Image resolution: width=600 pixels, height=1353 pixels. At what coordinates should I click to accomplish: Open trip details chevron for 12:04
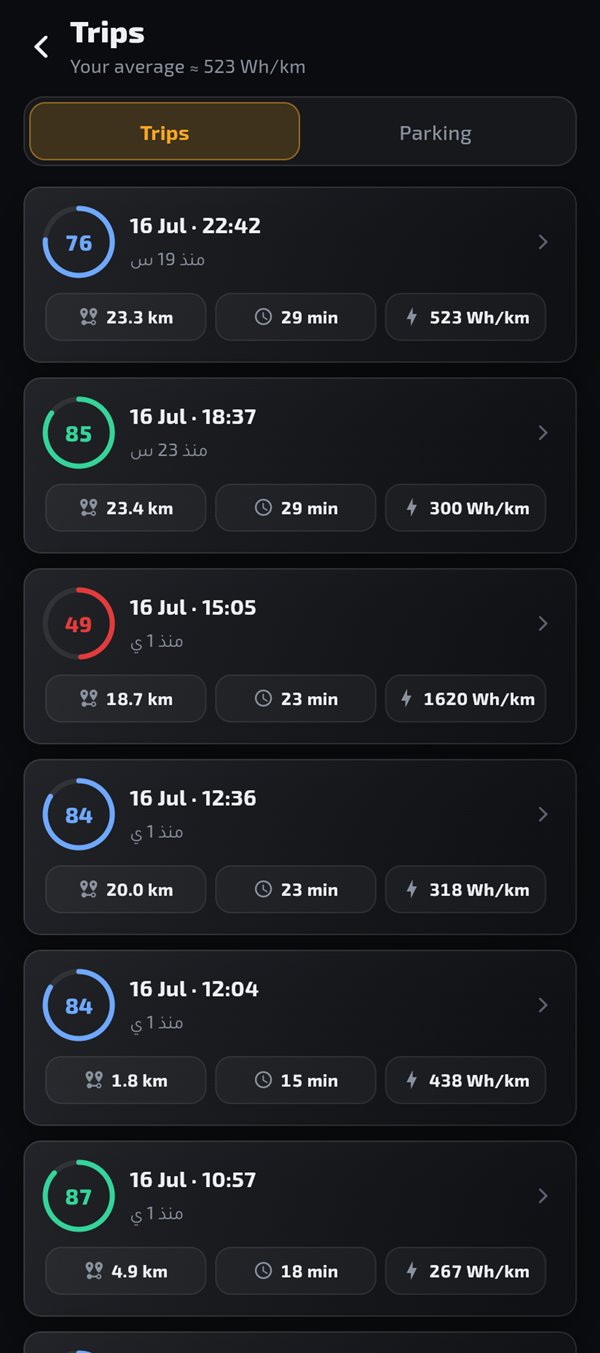(543, 1006)
